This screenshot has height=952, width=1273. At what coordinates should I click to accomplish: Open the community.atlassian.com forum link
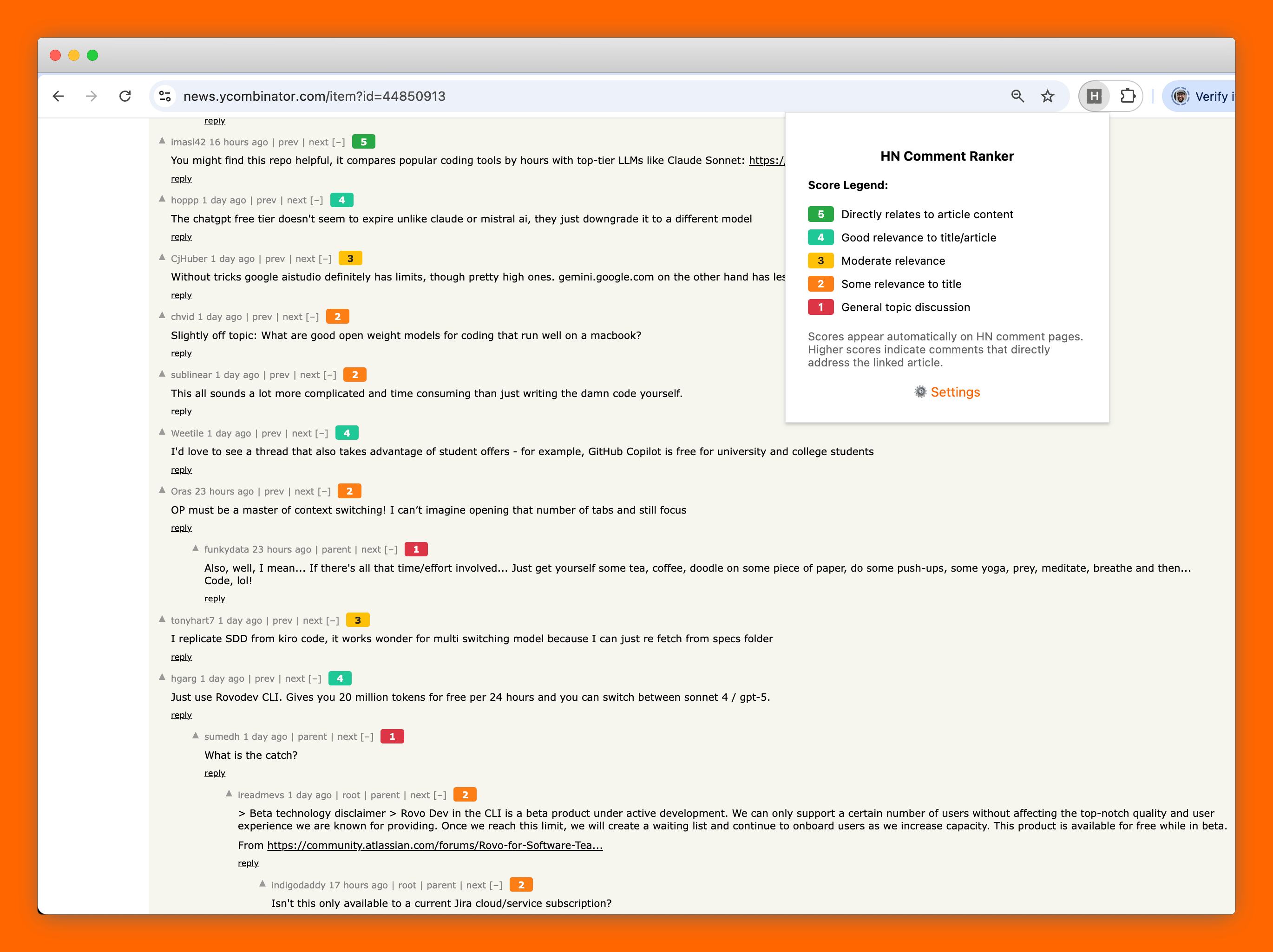pyautogui.click(x=434, y=845)
